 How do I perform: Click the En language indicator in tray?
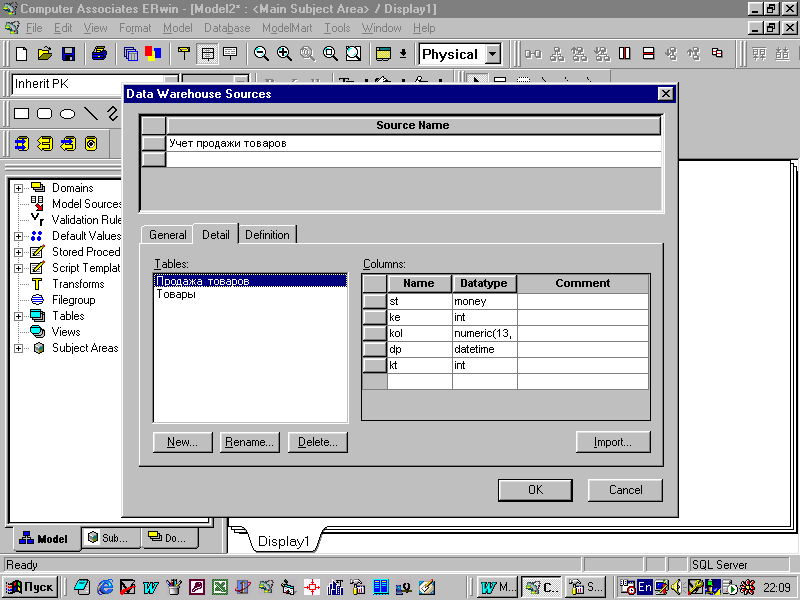coord(645,587)
